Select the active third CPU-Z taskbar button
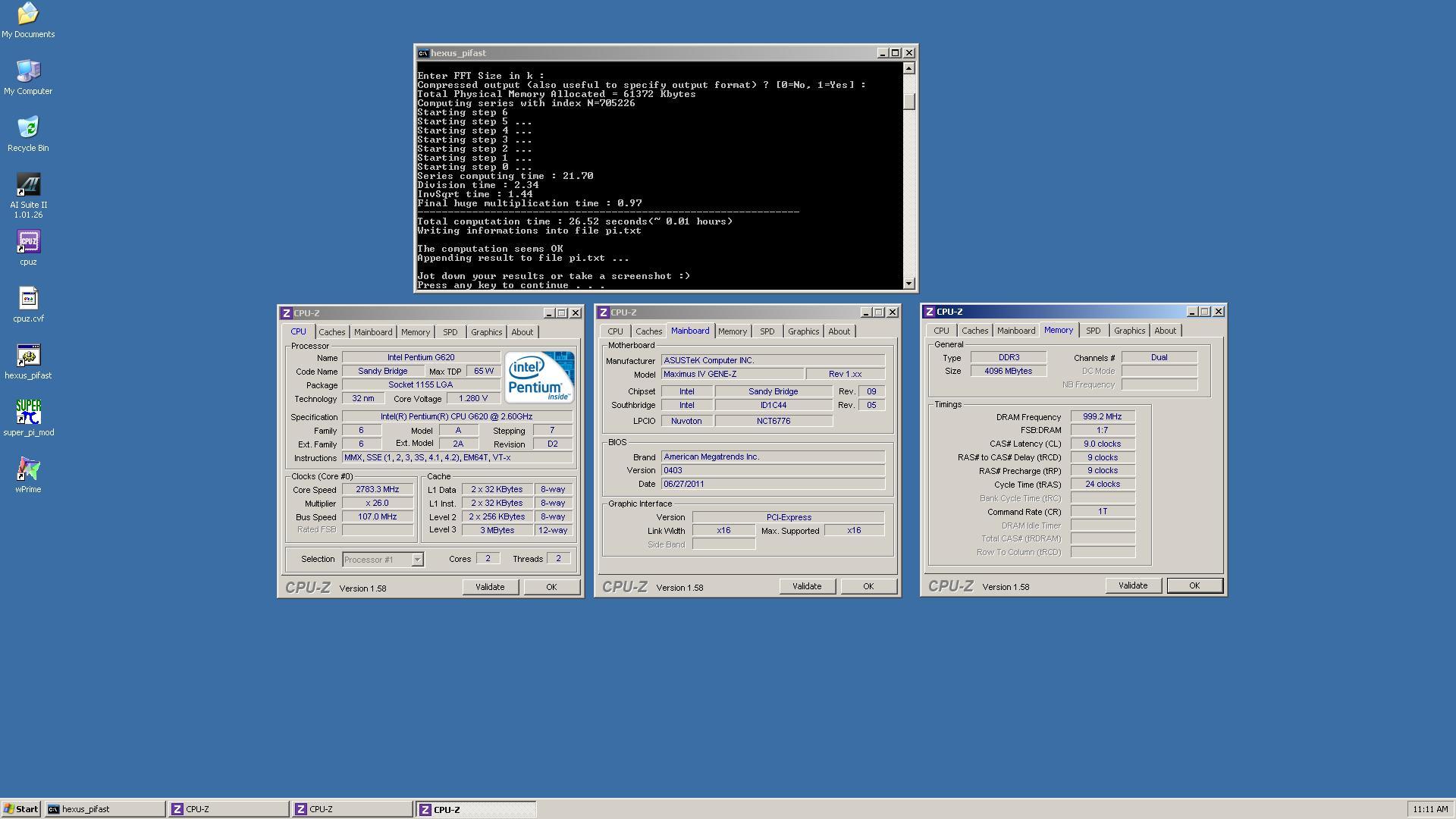The height and width of the screenshot is (819, 1456). (x=475, y=809)
